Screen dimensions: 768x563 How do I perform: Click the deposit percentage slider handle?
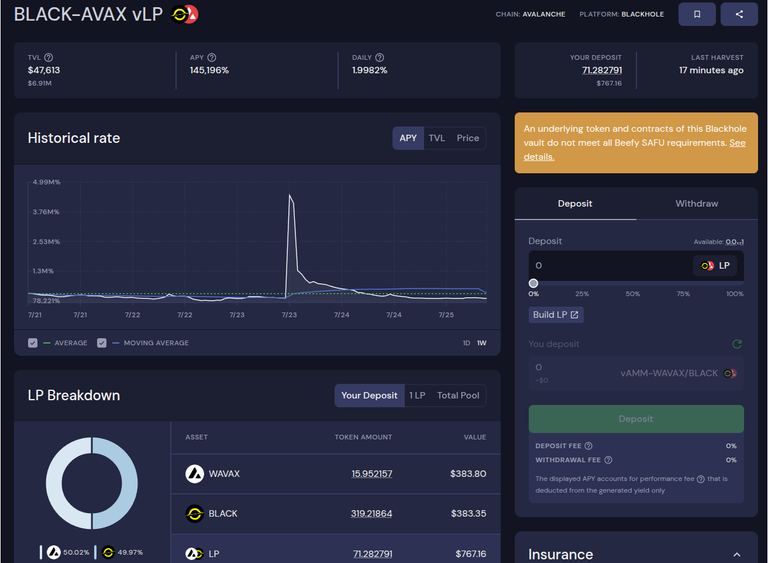[533, 283]
